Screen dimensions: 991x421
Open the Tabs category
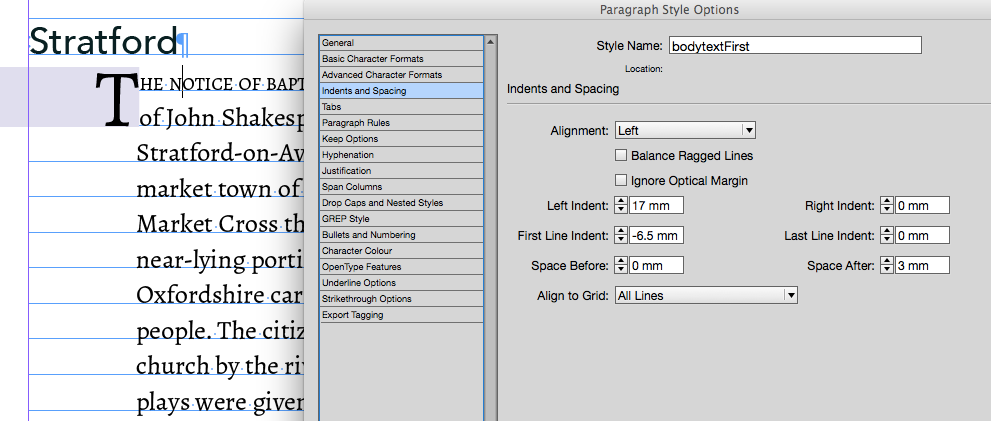[x=402, y=107]
